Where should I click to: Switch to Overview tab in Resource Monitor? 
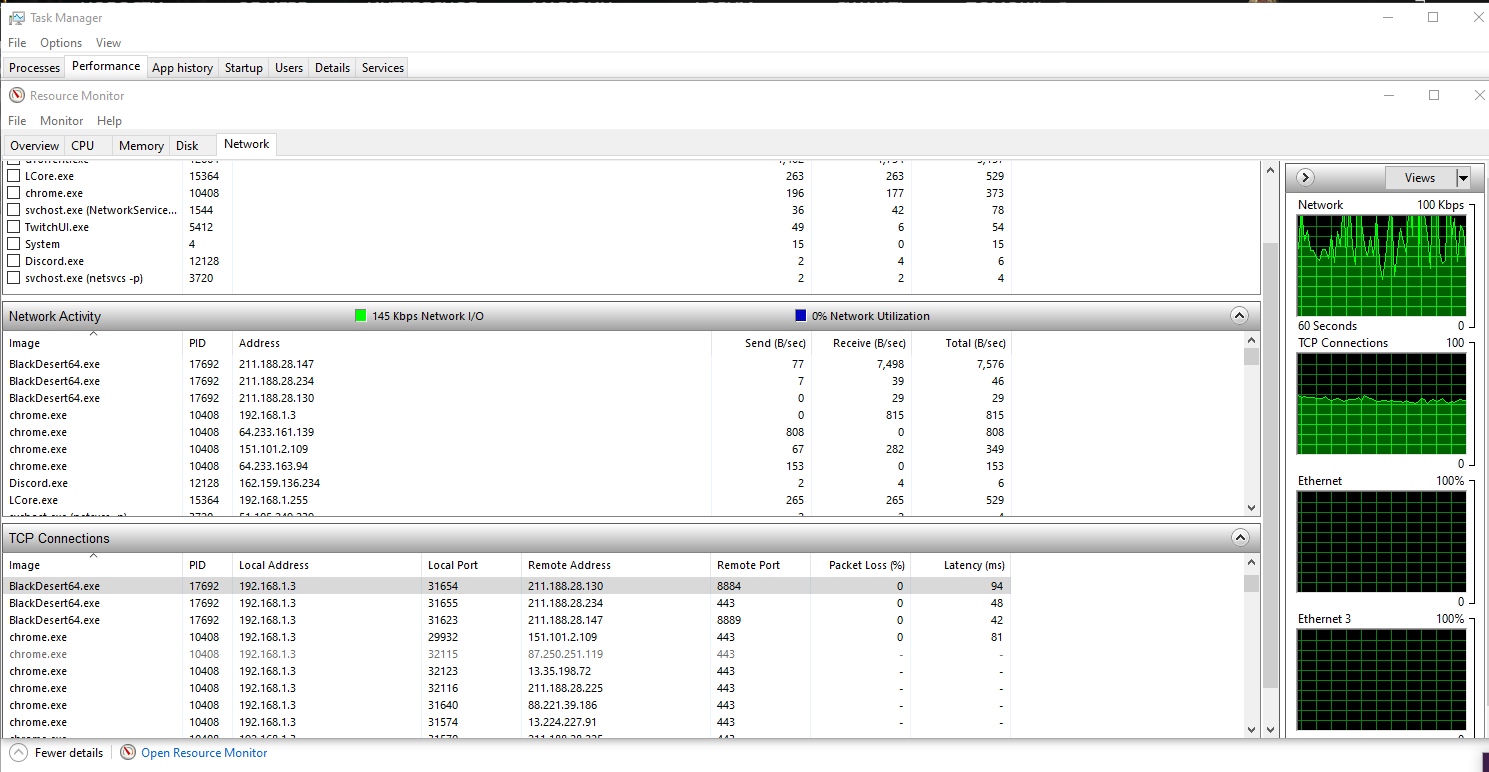coord(35,146)
